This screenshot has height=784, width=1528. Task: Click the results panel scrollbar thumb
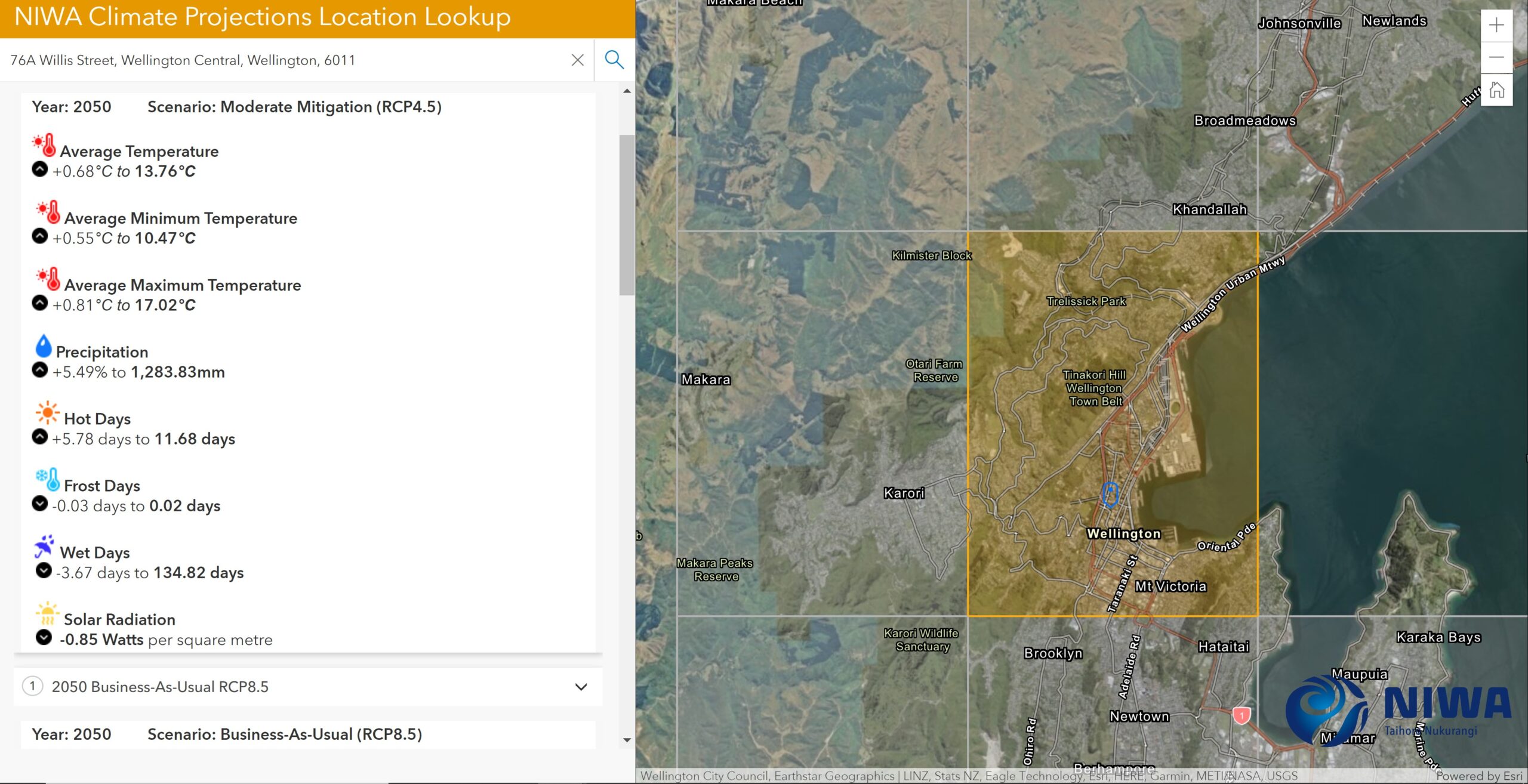627,215
